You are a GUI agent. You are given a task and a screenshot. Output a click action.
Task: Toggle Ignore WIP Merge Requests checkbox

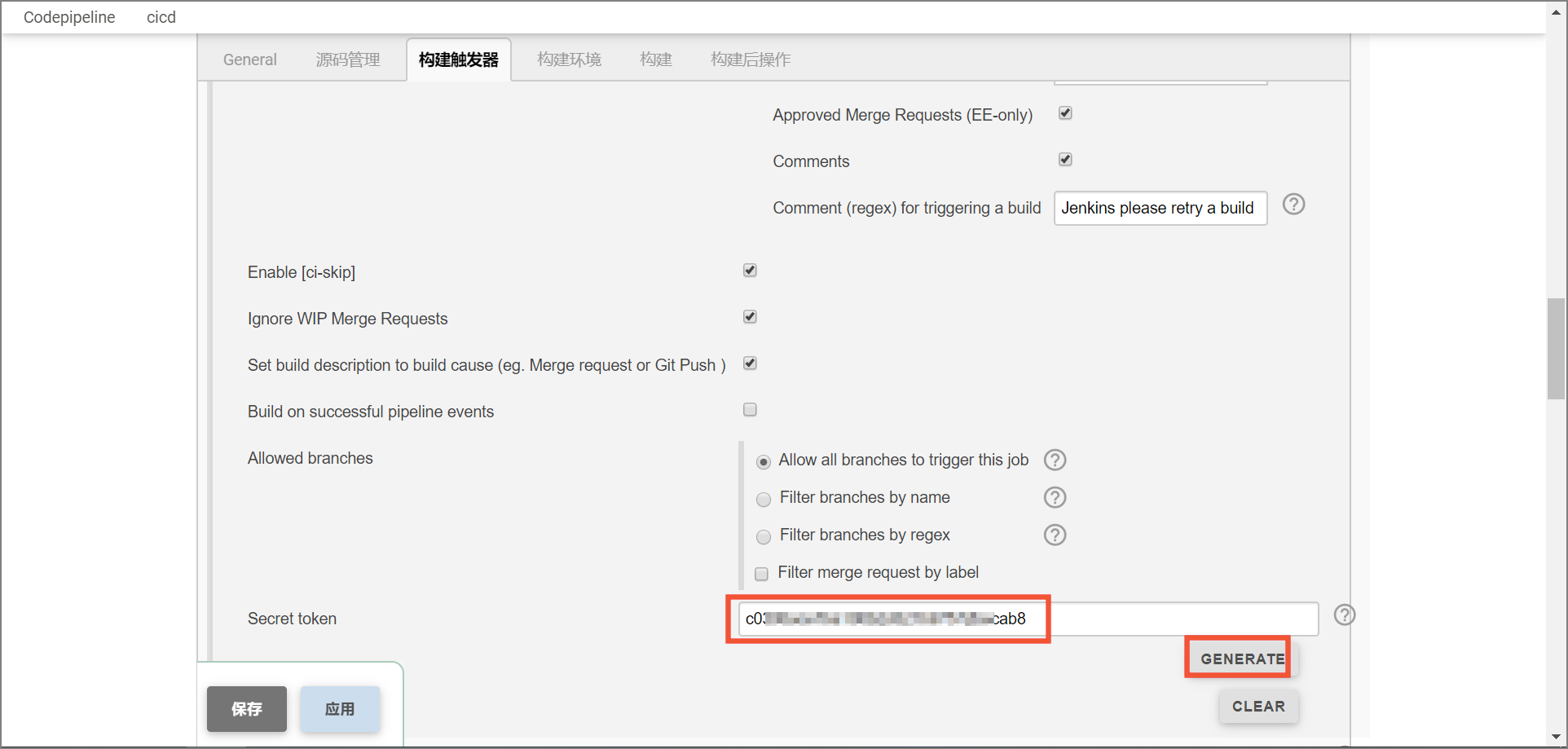750,317
